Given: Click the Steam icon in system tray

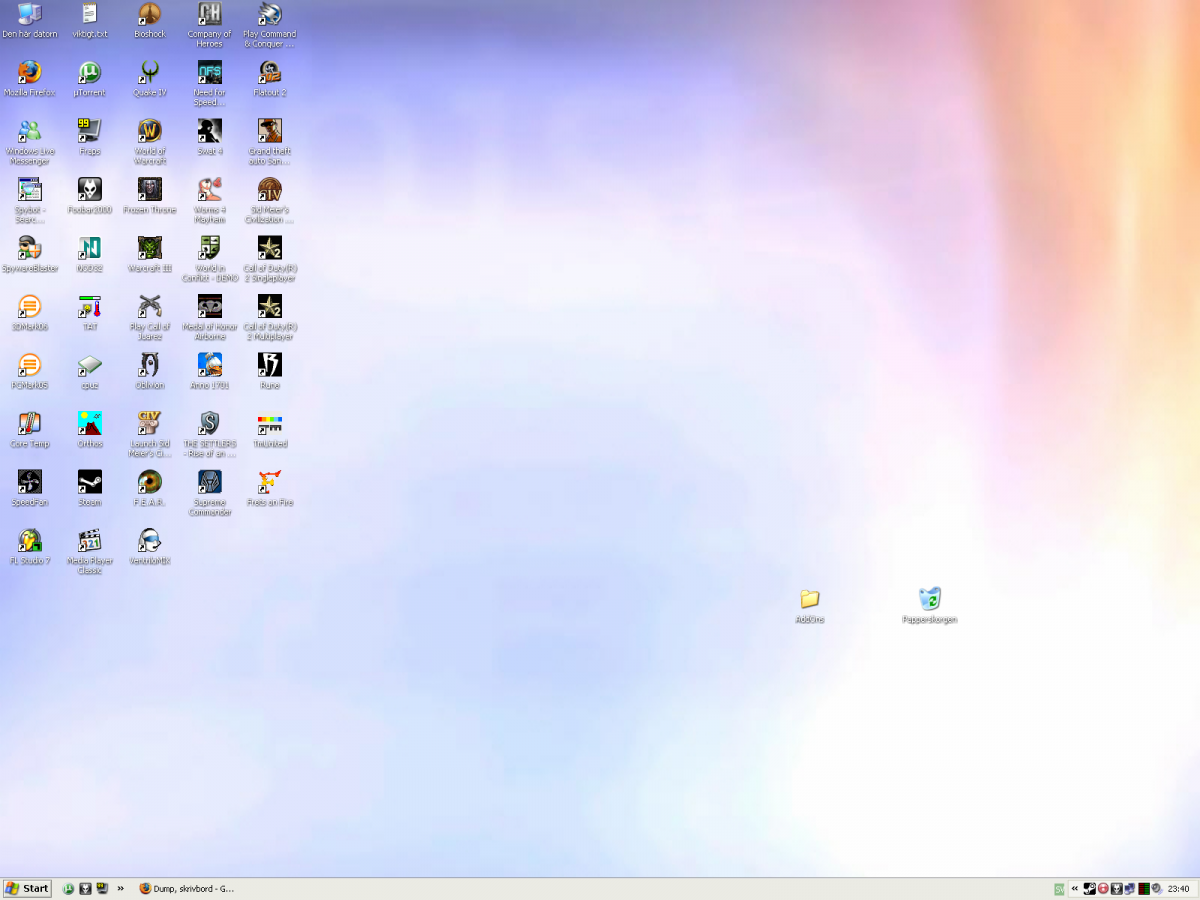Looking at the screenshot, I should (1090, 888).
